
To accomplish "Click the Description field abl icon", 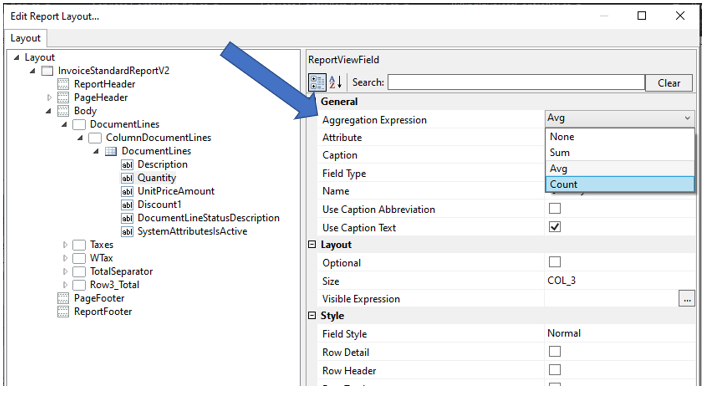I will coord(127,164).
